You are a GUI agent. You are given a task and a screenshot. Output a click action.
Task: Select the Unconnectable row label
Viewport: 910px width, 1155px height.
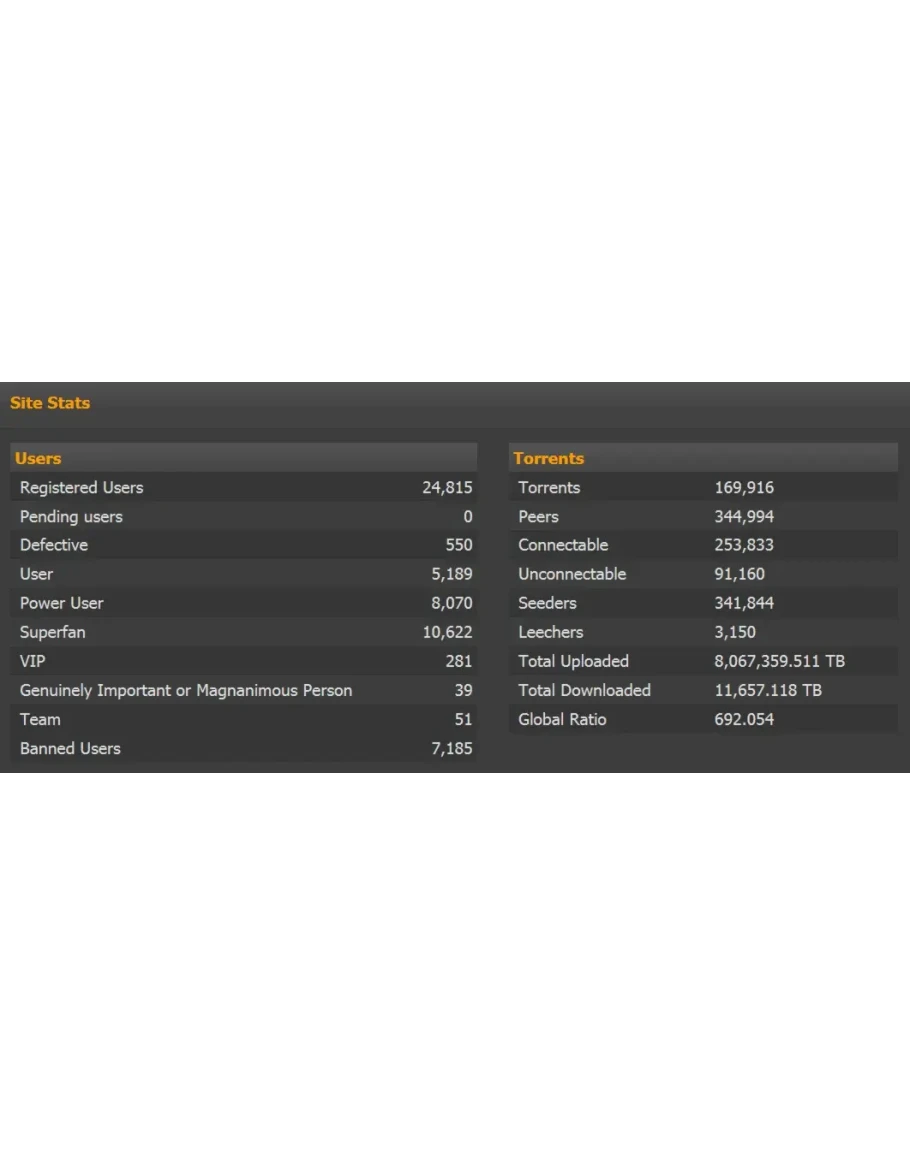[x=572, y=574]
